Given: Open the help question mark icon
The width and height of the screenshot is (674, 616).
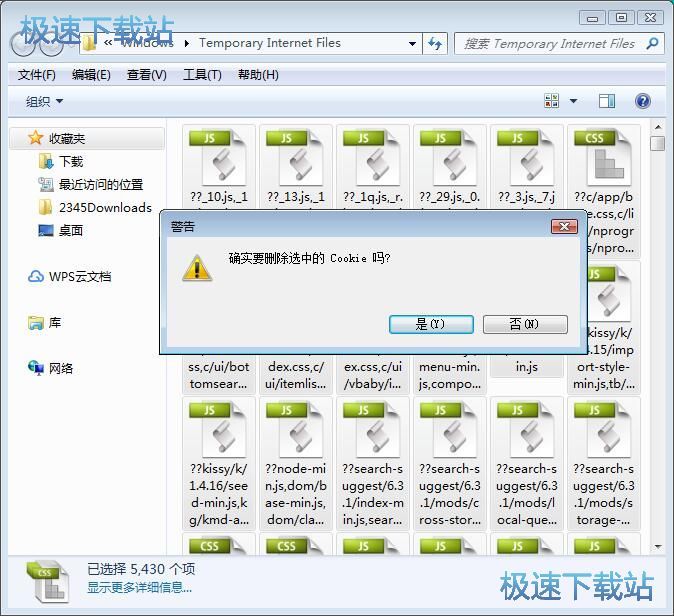Looking at the screenshot, I should tap(643, 101).
